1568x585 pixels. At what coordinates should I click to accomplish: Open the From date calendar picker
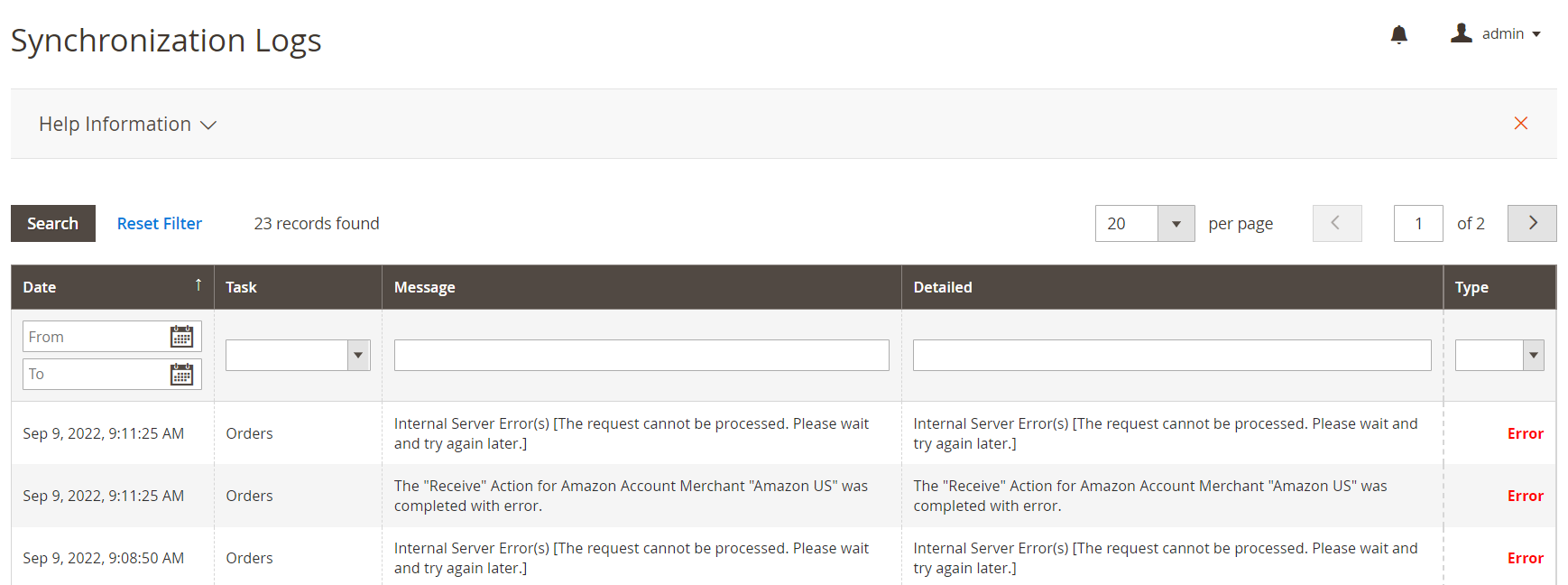tap(181, 337)
